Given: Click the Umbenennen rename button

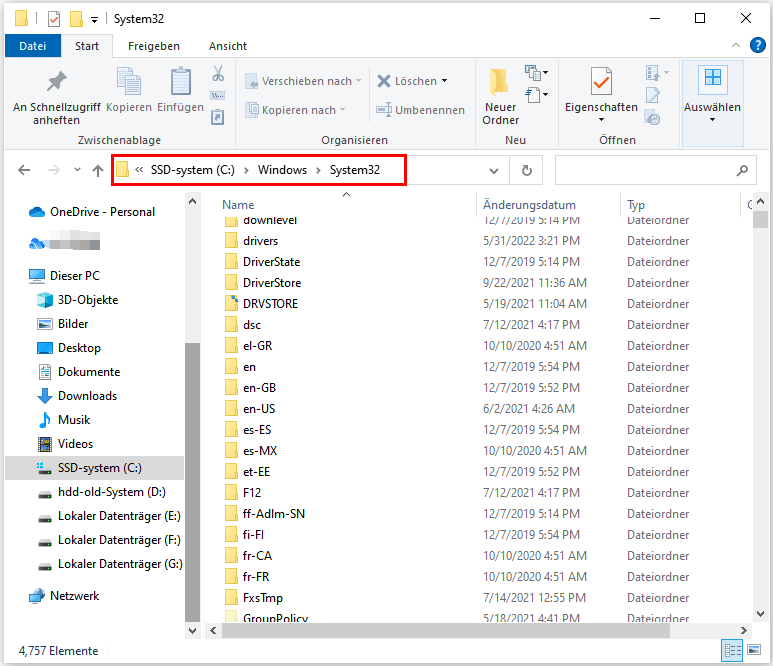Looking at the screenshot, I should (x=421, y=110).
